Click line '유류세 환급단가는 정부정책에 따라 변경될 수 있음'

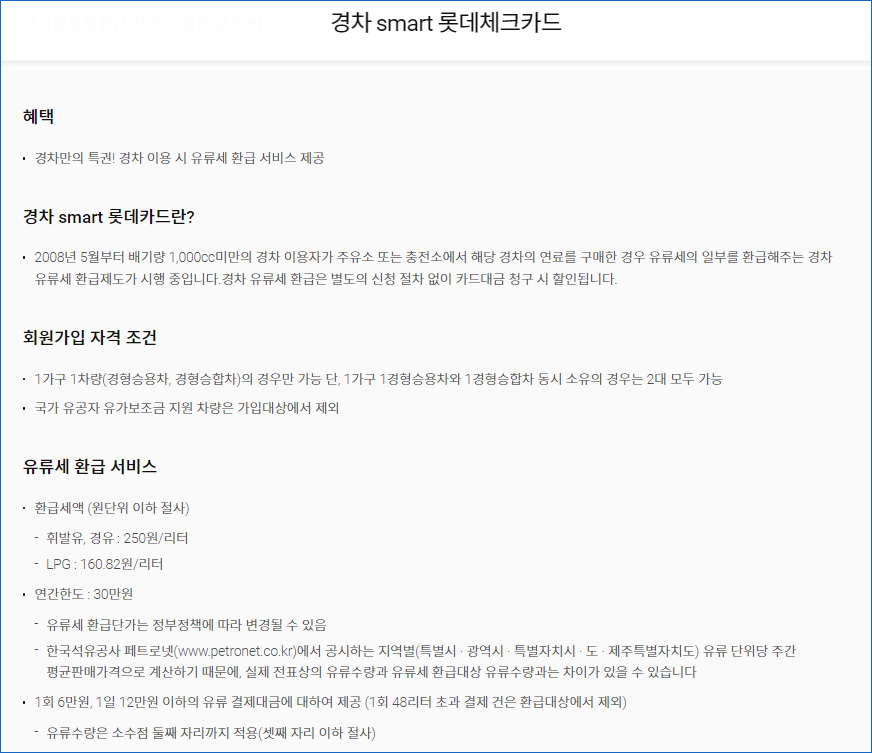186,625
